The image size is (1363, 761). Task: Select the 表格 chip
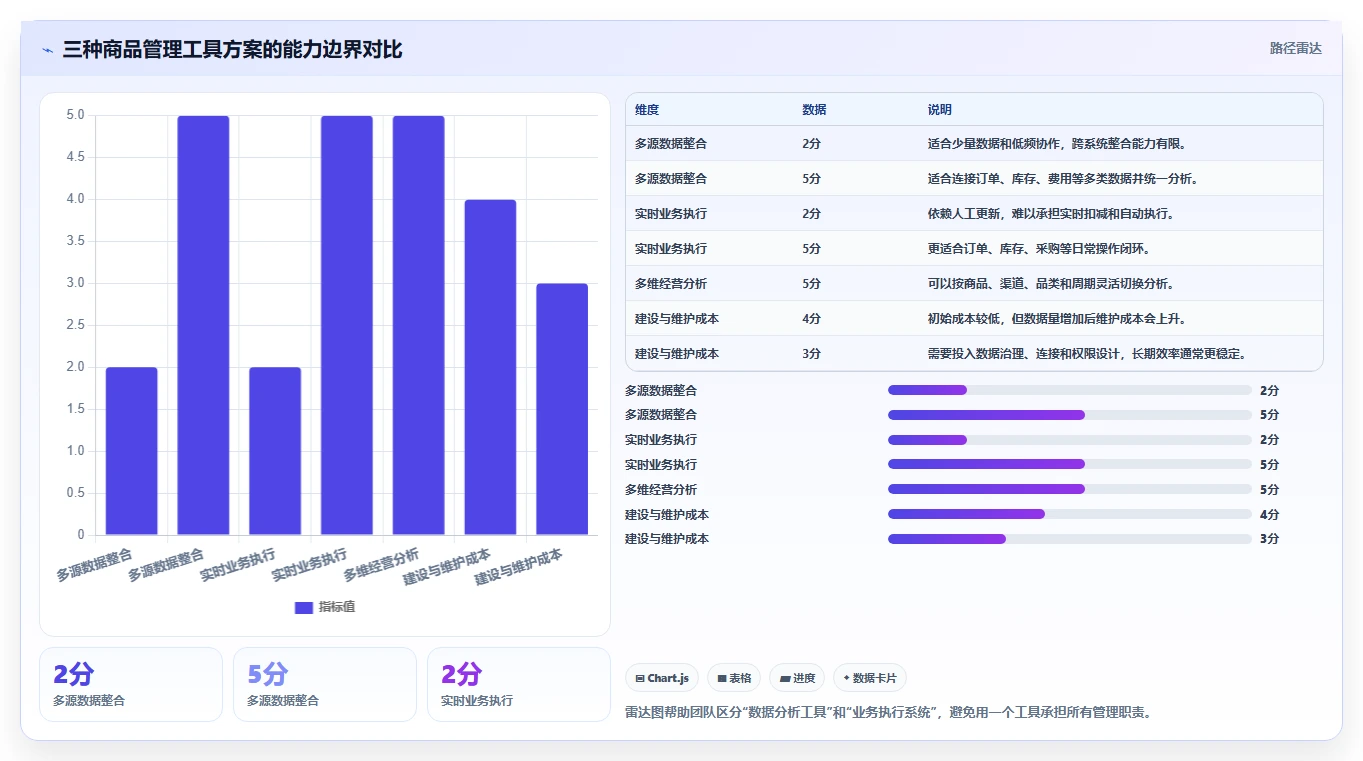click(734, 678)
